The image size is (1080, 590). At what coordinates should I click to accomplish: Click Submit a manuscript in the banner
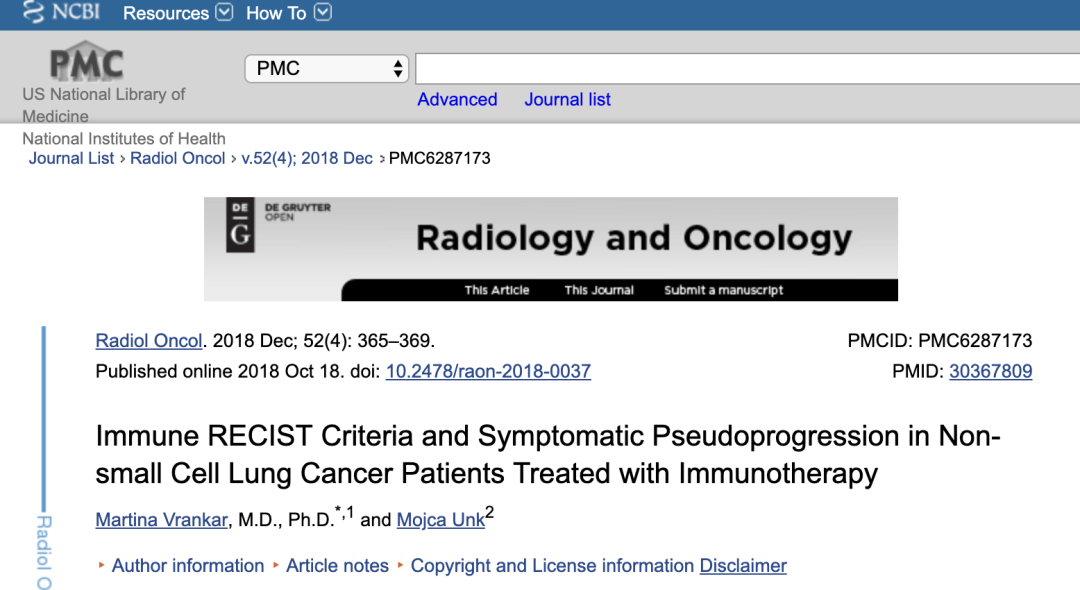tap(723, 290)
